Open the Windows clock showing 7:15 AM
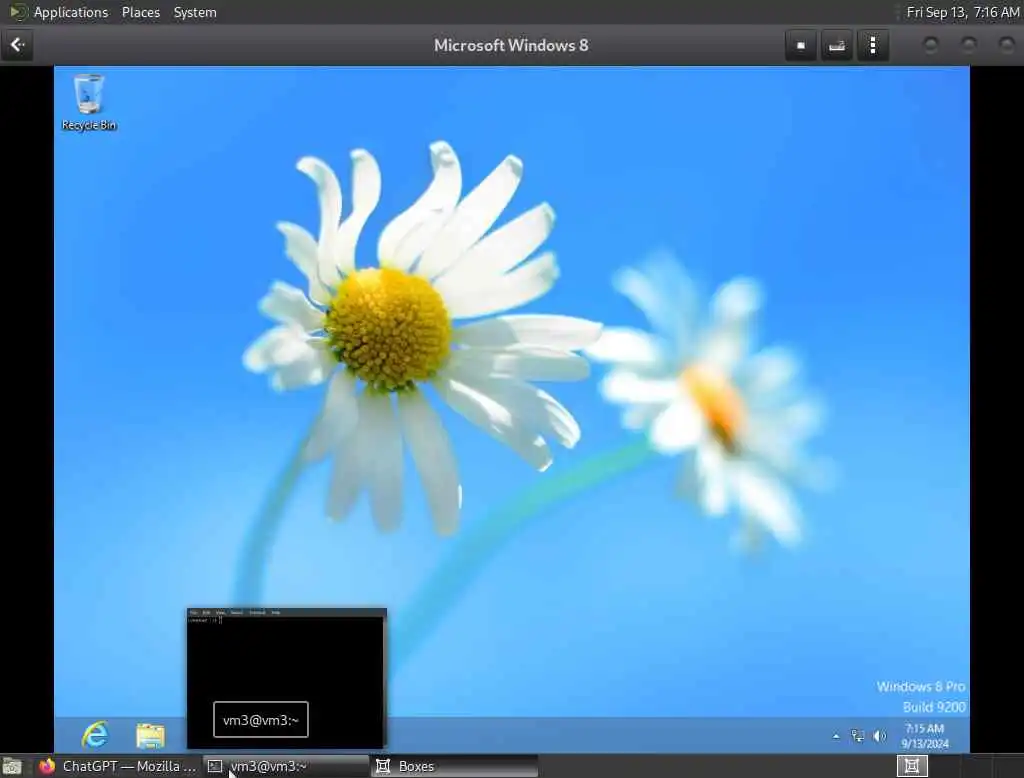1024x778 pixels. (x=925, y=736)
